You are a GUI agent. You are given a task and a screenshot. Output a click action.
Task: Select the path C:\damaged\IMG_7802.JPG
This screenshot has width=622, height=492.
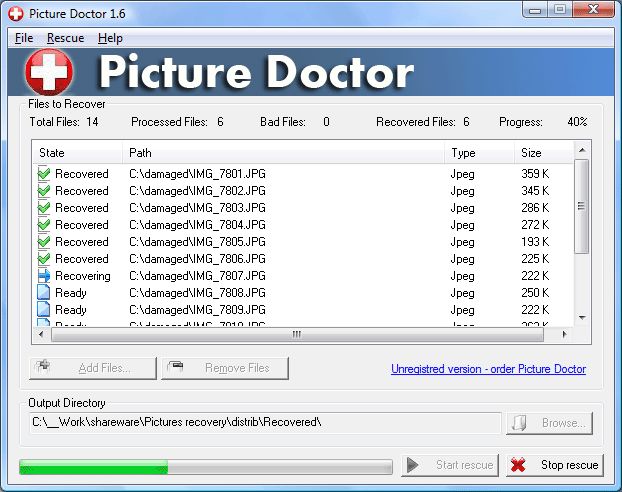[x=197, y=191]
